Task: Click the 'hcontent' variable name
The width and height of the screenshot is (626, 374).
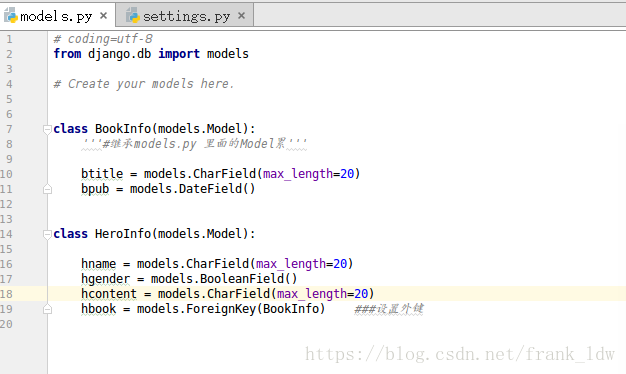Action: (x=109, y=294)
